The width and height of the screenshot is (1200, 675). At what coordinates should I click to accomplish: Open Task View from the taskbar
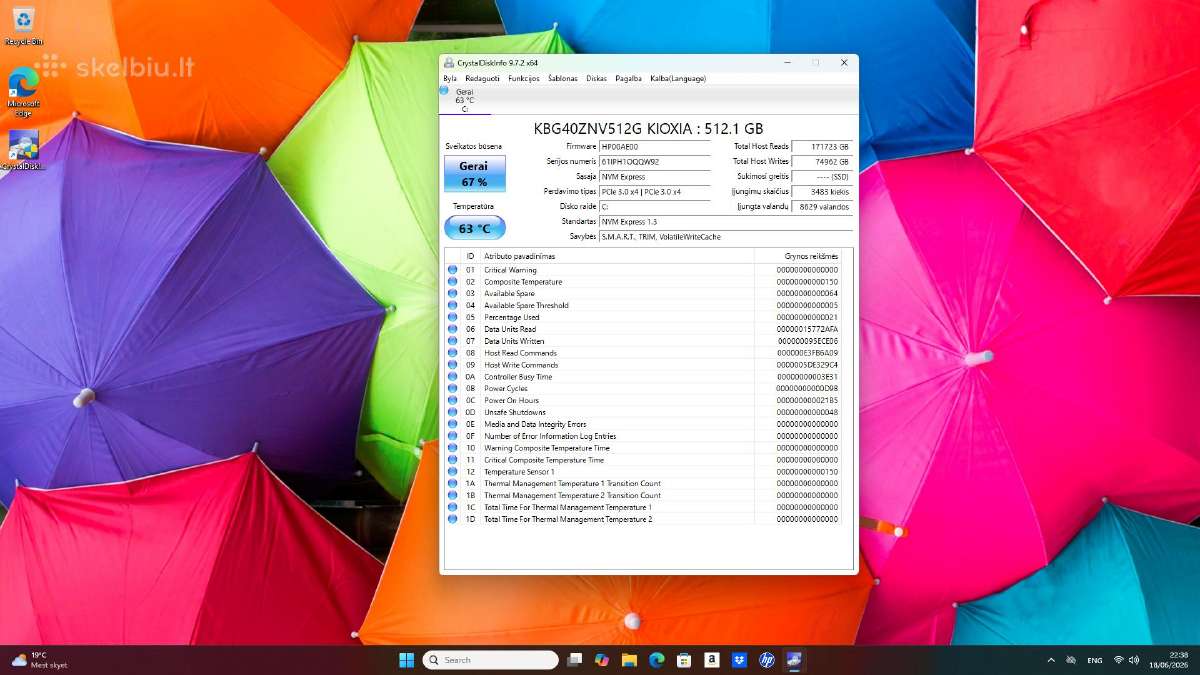(574, 660)
